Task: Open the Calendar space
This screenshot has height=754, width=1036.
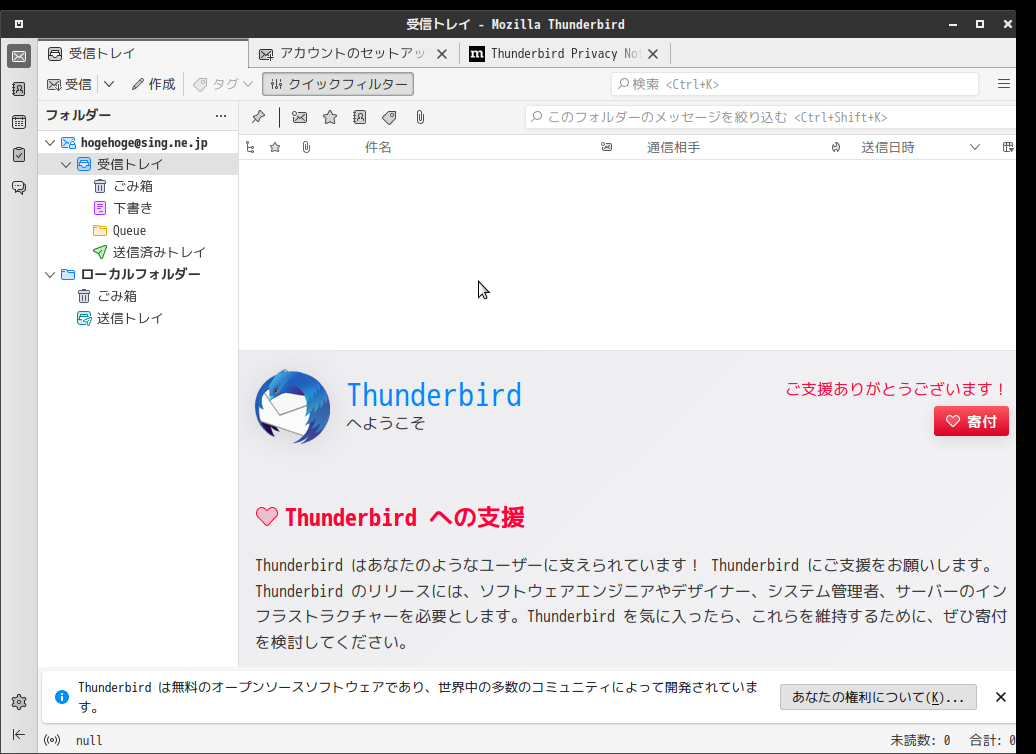Action: 19,122
